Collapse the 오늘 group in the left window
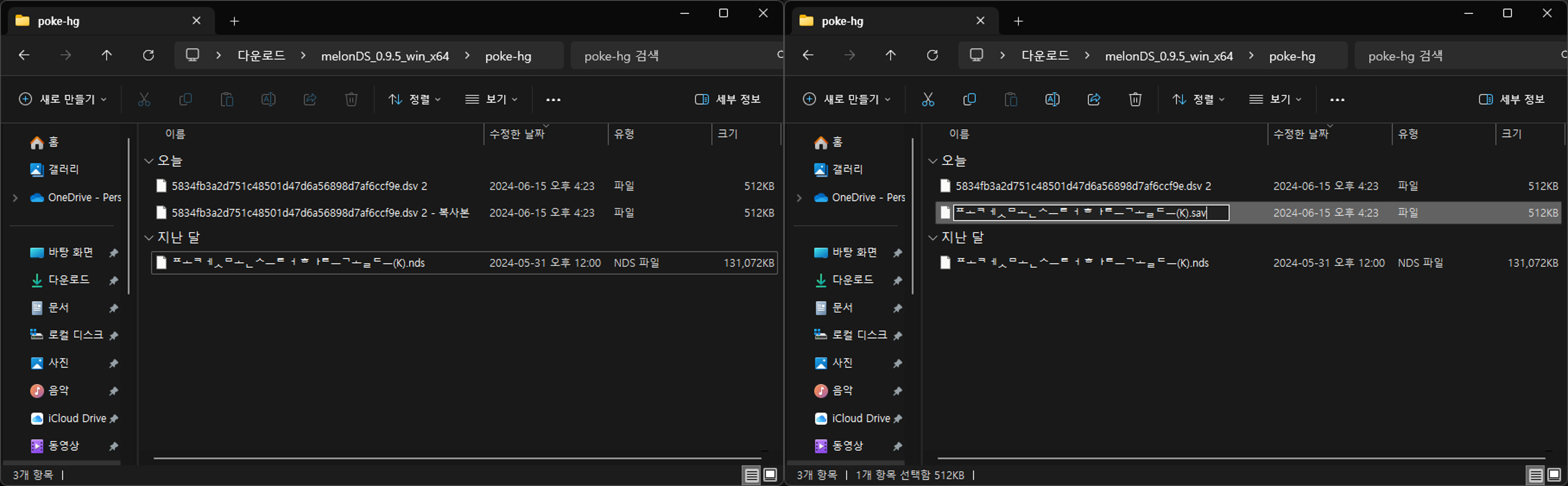Screen dimensions: 1568x486 149,161
